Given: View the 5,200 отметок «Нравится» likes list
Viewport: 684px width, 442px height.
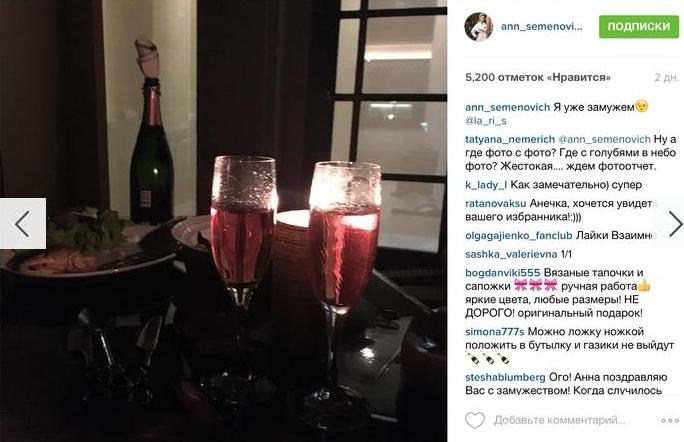Looking at the screenshot, I should click(537, 77).
